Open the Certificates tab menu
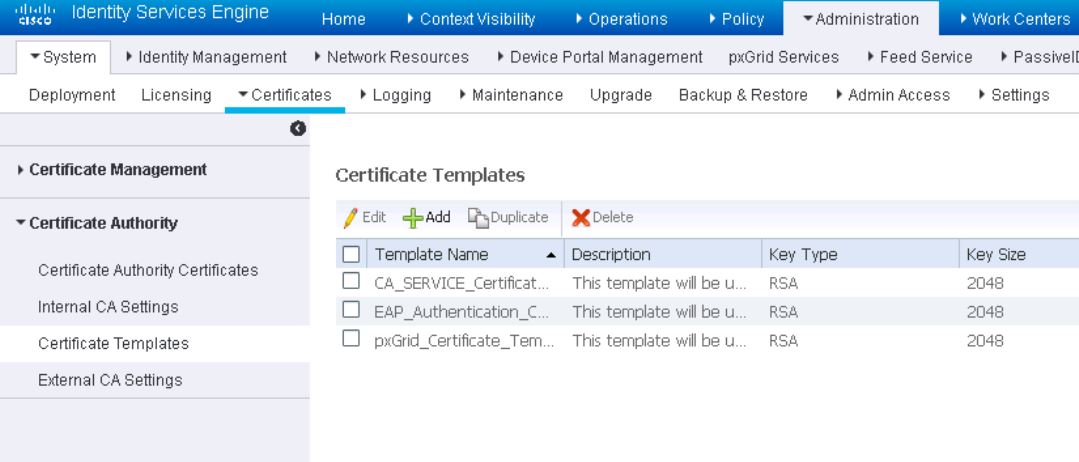This screenshot has width=1079, height=462. pos(285,95)
